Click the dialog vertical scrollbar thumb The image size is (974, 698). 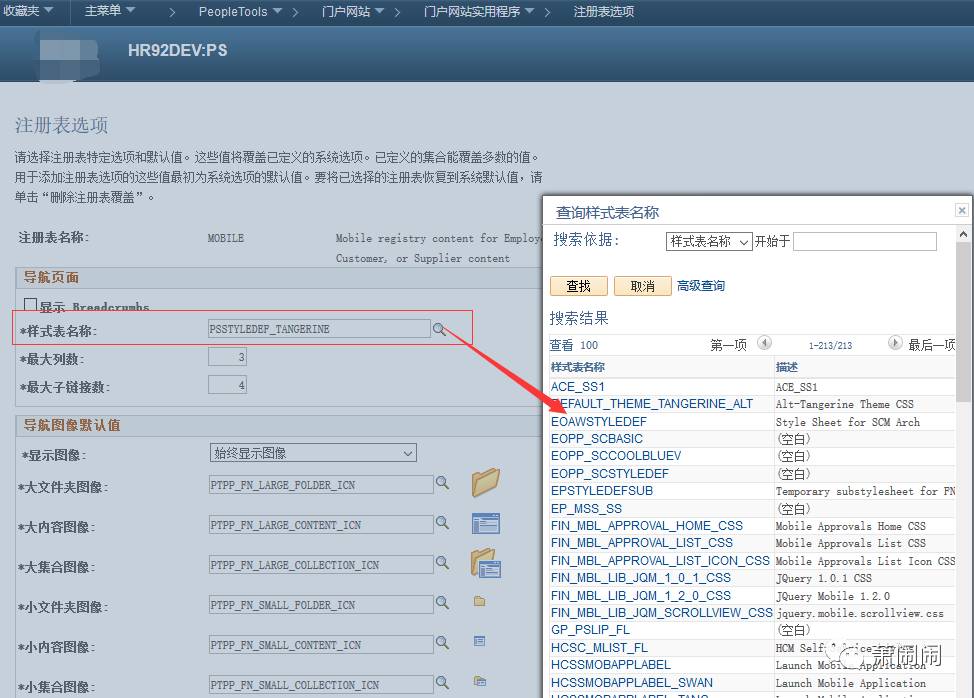963,322
